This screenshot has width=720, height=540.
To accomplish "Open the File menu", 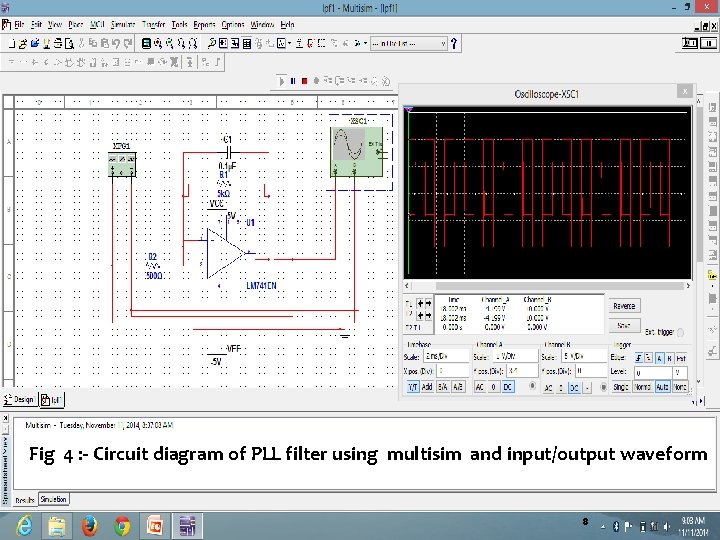I will click(x=19, y=25).
